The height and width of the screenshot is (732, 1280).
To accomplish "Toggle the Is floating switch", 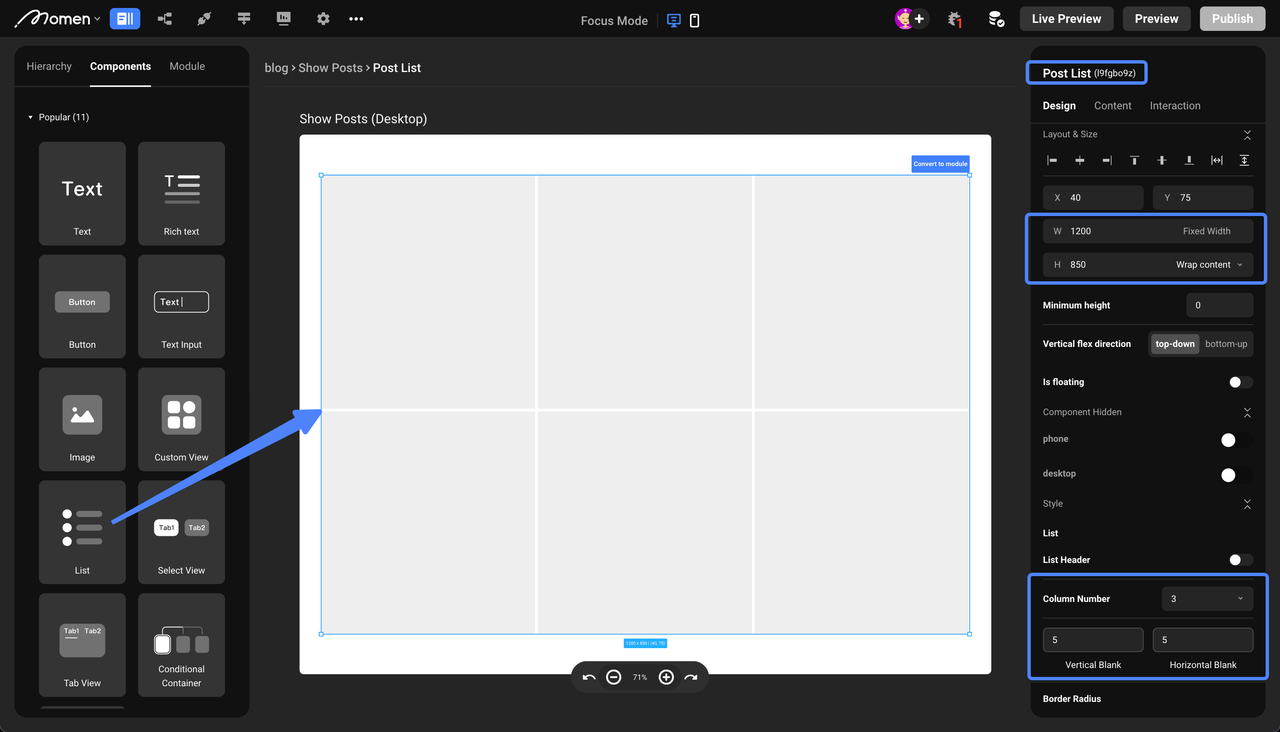I will point(1240,382).
